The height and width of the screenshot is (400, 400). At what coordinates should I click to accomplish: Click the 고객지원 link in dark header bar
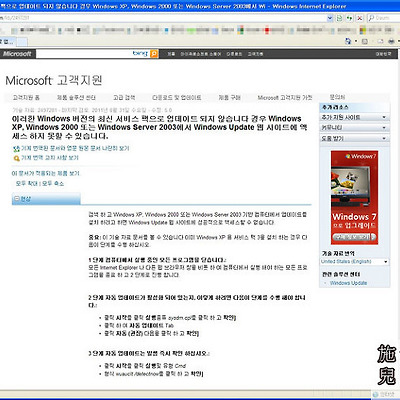coord(255,54)
